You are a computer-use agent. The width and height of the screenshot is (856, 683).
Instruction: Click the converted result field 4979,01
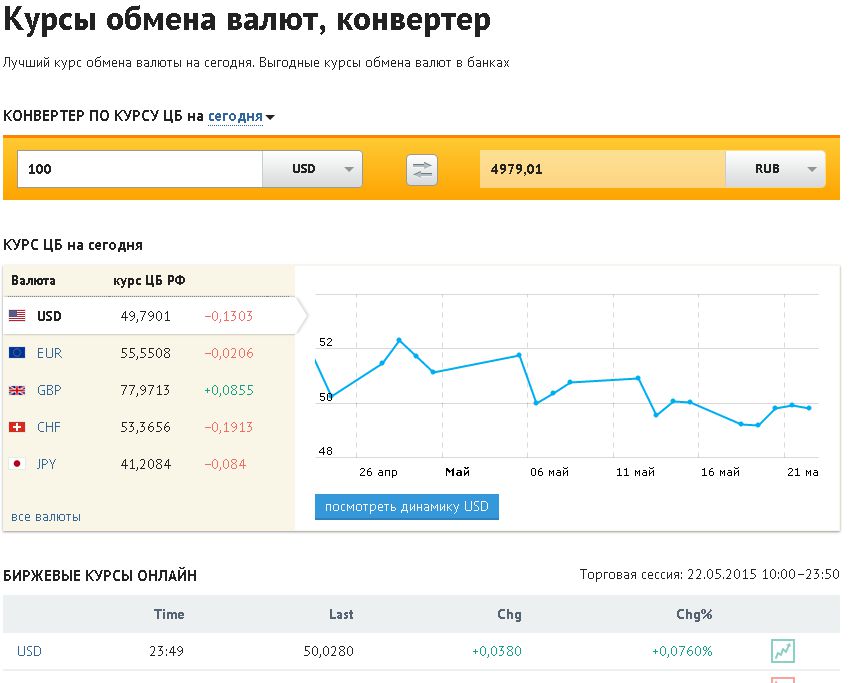coord(603,169)
